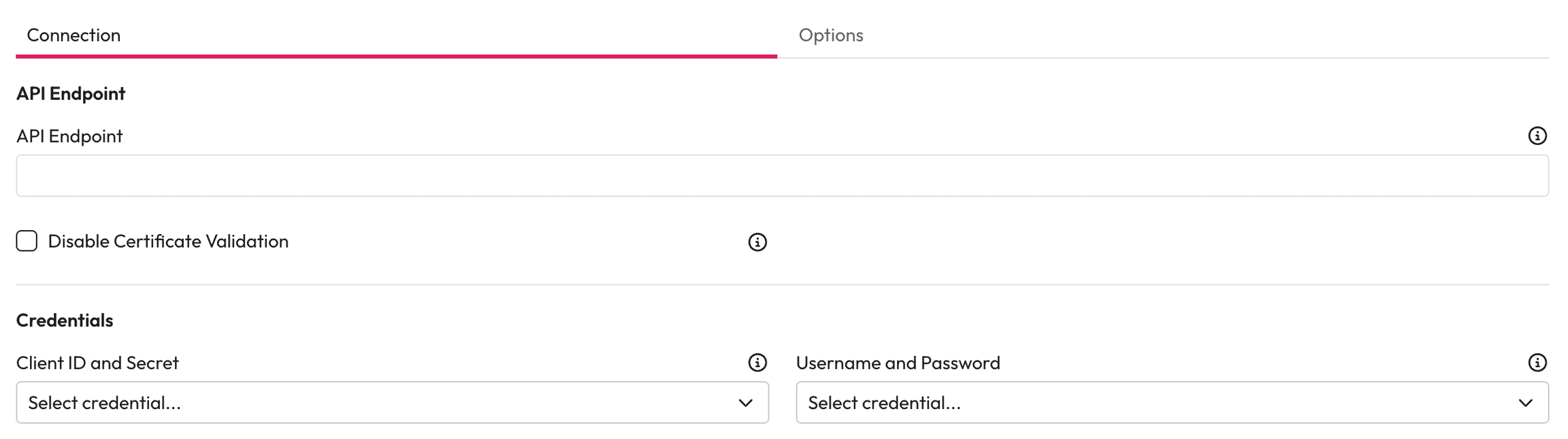1568x439 pixels.
Task: Click info icon for Username and Password
Action: (x=1537, y=363)
